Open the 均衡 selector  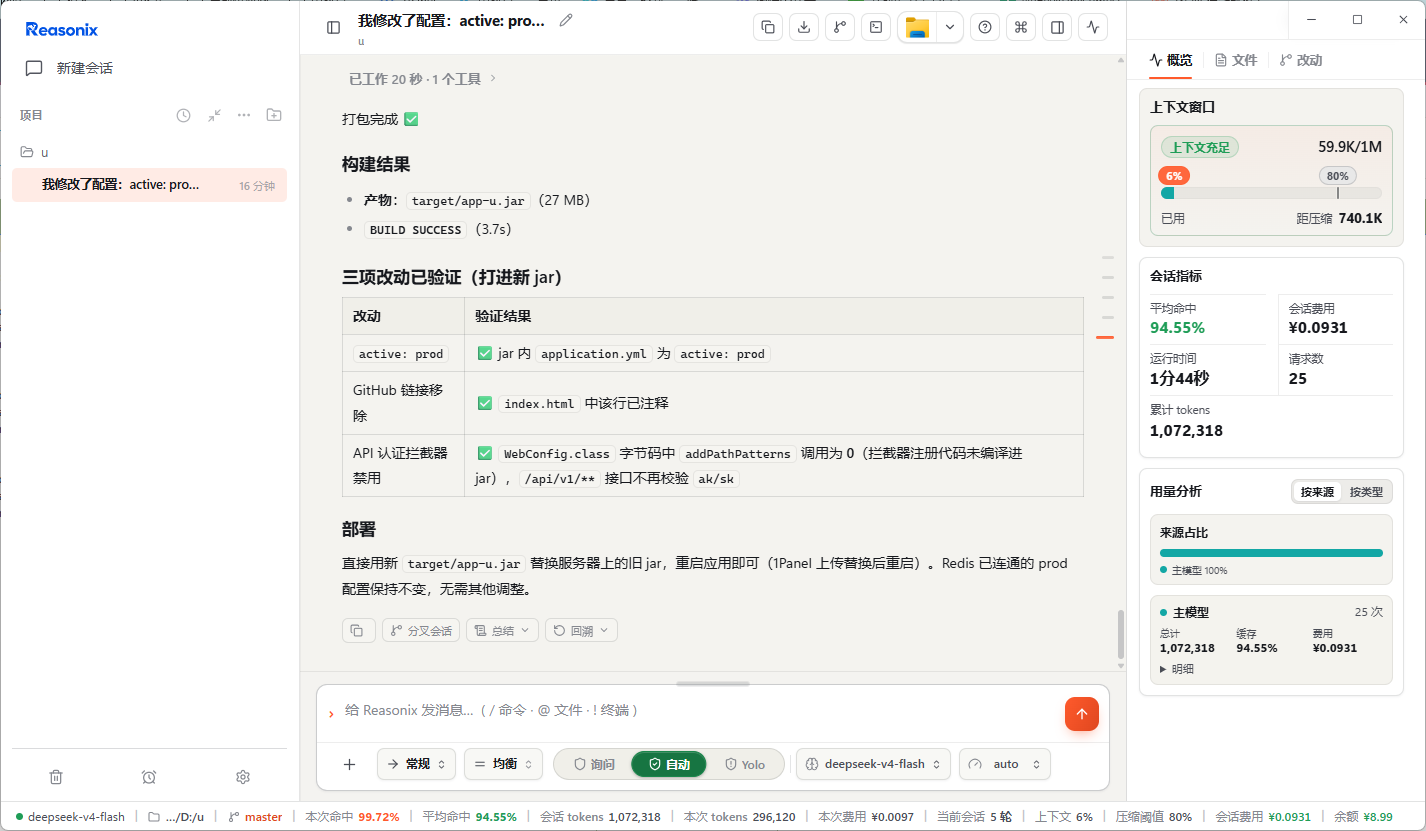[x=503, y=764]
